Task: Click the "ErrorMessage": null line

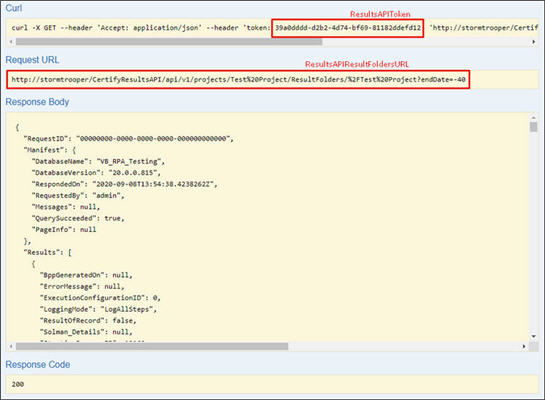Action: pyautogui.click(x=82, y=287)
